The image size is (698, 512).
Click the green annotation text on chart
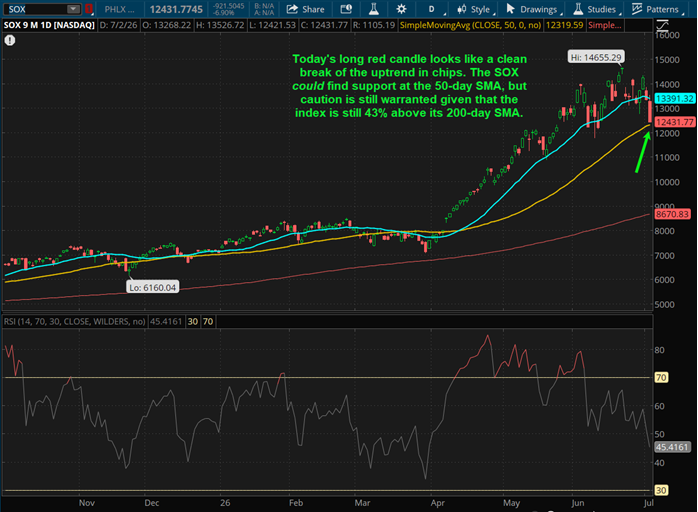(409, 86)
